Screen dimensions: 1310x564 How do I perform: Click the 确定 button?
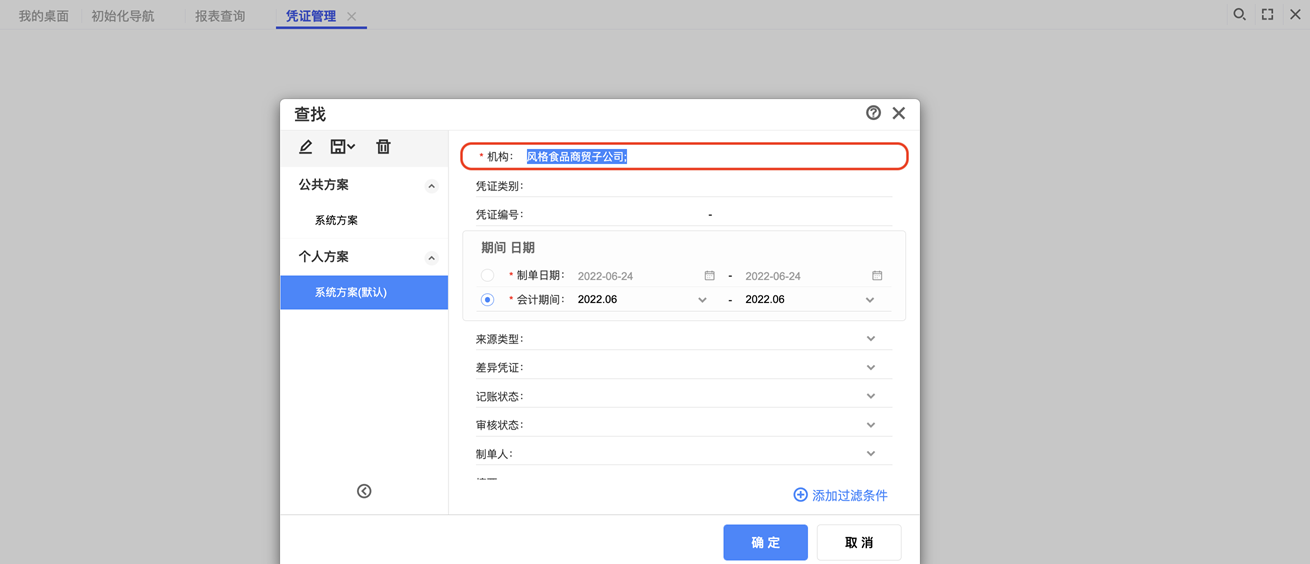coord(765,542)
